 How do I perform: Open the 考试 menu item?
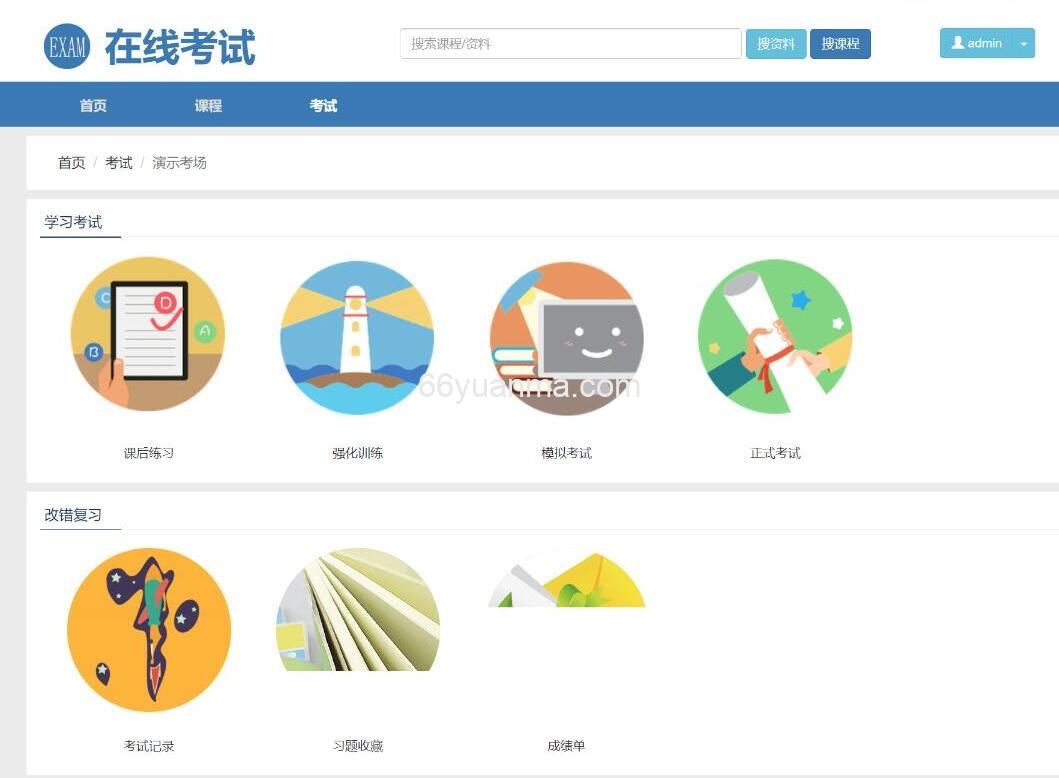(x=323, y=104)
